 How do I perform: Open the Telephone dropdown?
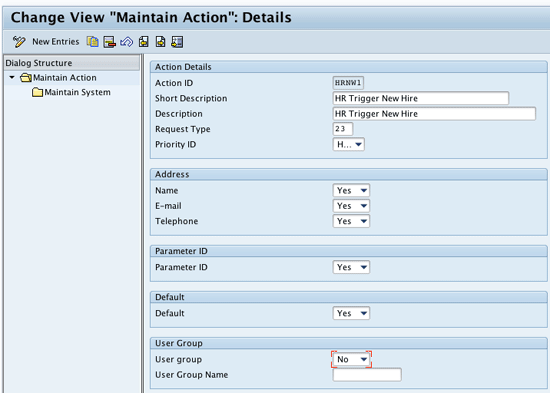click(351, 221)
